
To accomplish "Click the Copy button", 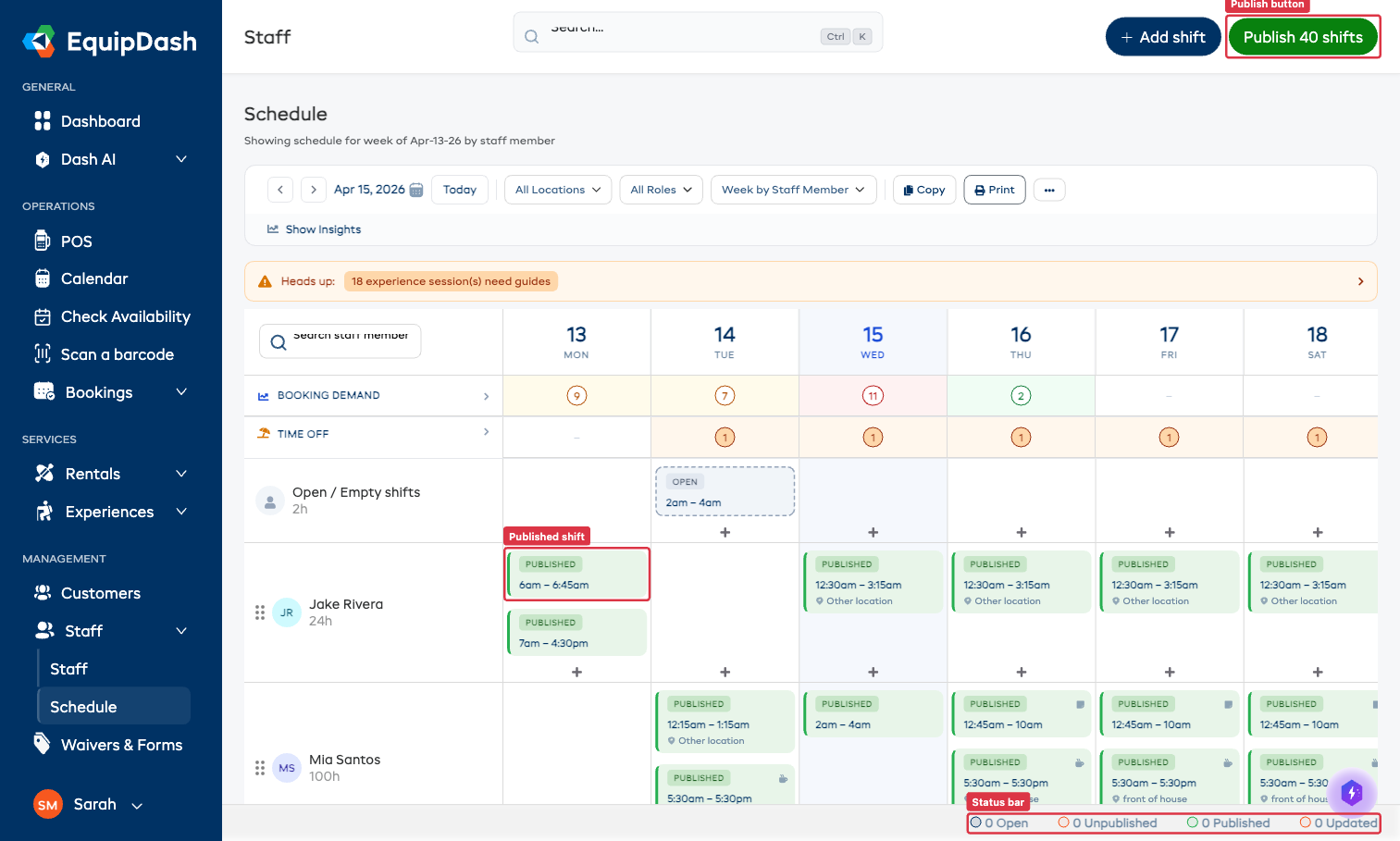I will click(x=924, y=190).
